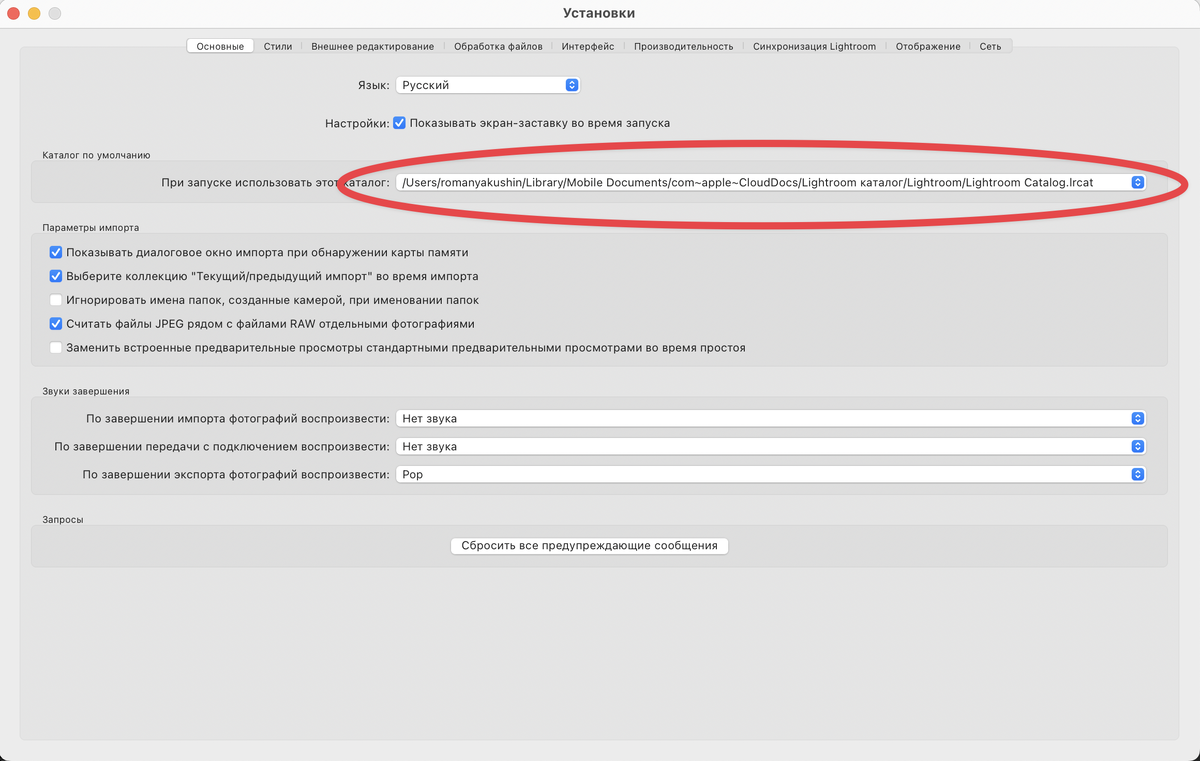Enable replacing embedded previews with standard previews

tap(56, 347)
